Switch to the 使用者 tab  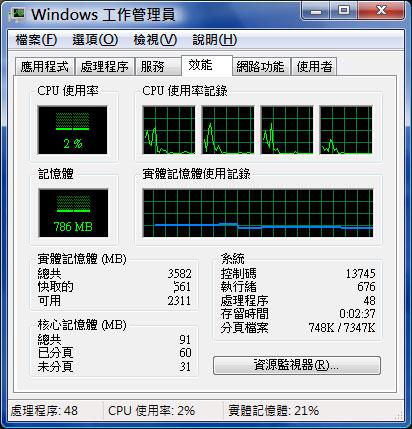[314, 67]
